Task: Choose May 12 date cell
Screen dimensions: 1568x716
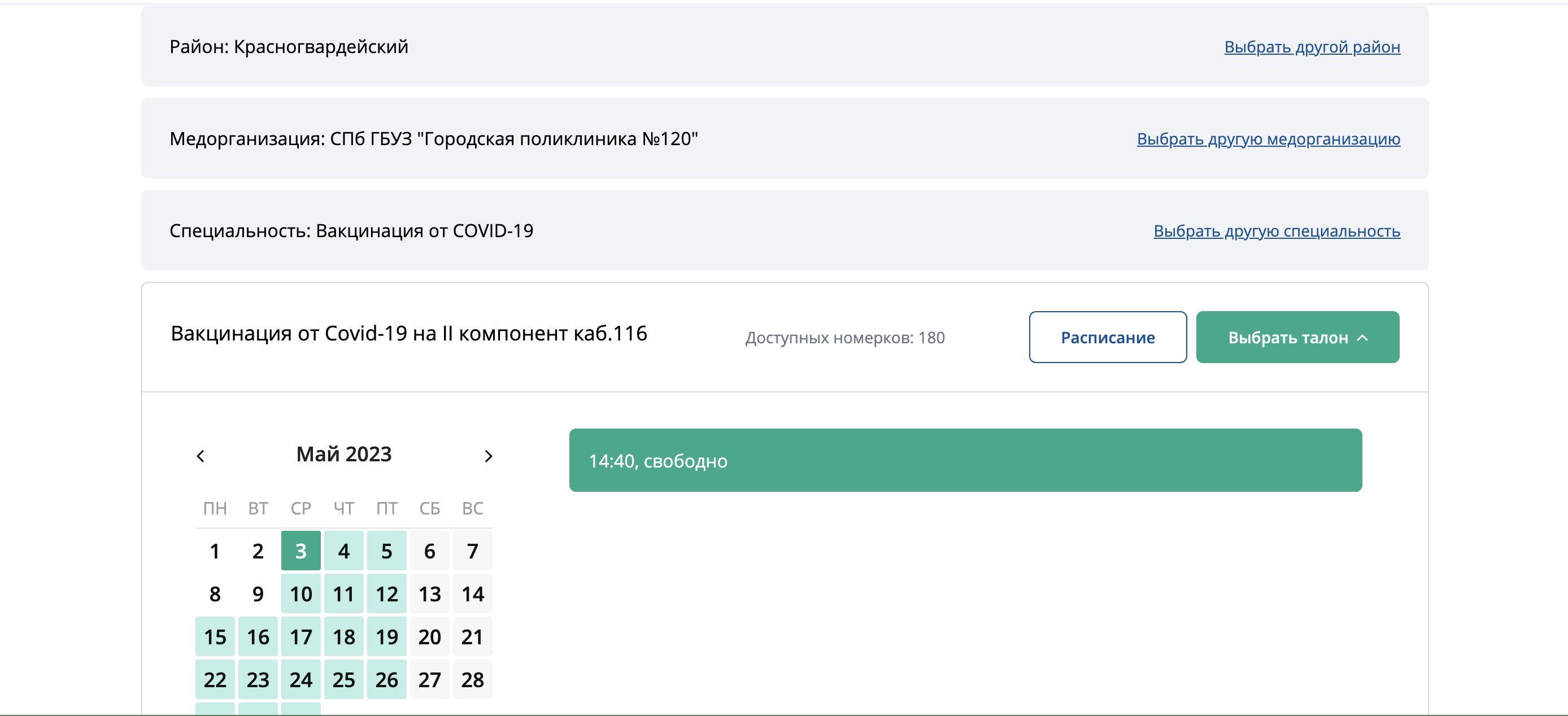Action: coord(386,593)
